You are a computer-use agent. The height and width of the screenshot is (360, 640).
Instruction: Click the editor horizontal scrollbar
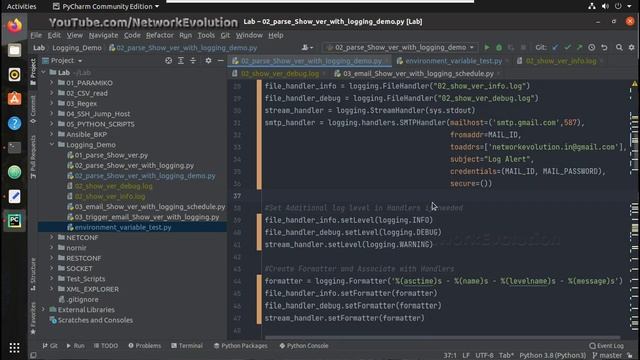tap(443, 338)
